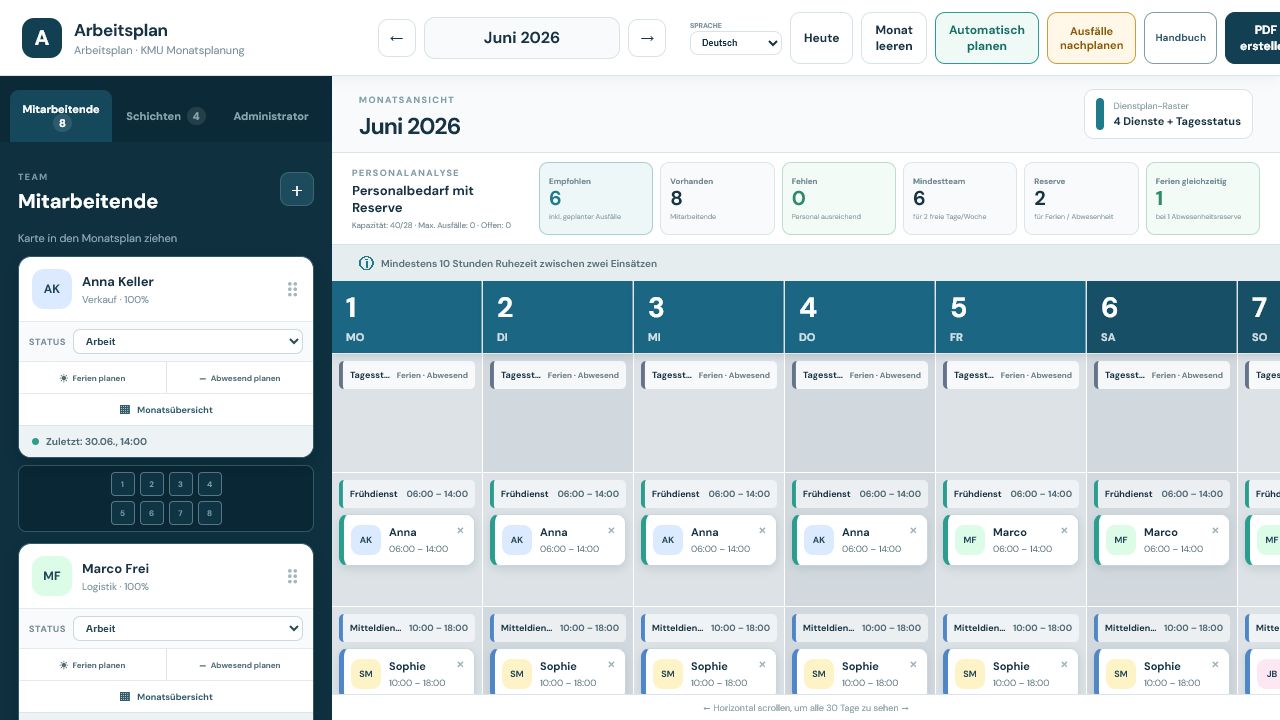1280x720 pixels.
Task: Click the Dienstplan-Raster info box
Action: pyautogui.click(x=1169, y=114)
